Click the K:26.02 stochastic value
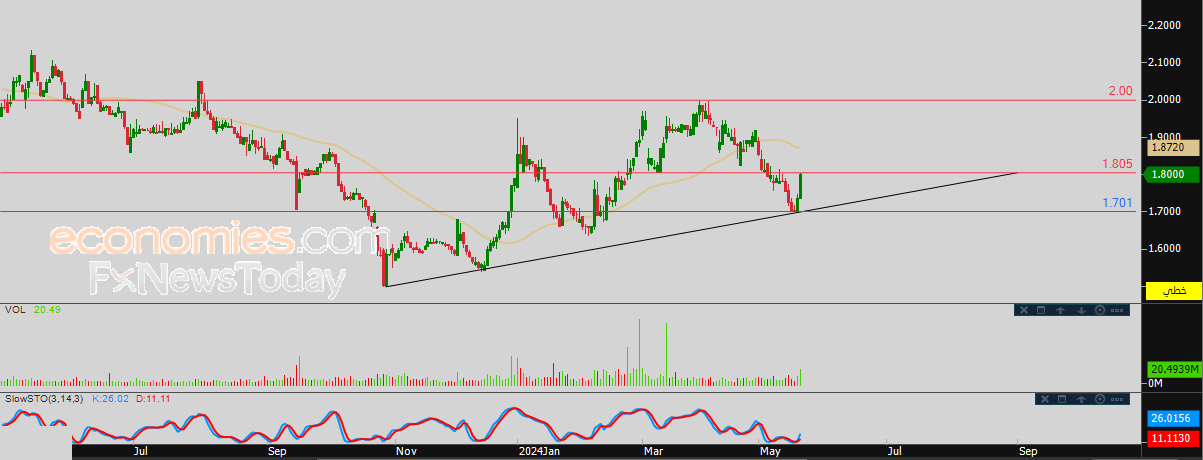Screen dimensions: 1203x460 pyautogui.click(x=109, y=398)
